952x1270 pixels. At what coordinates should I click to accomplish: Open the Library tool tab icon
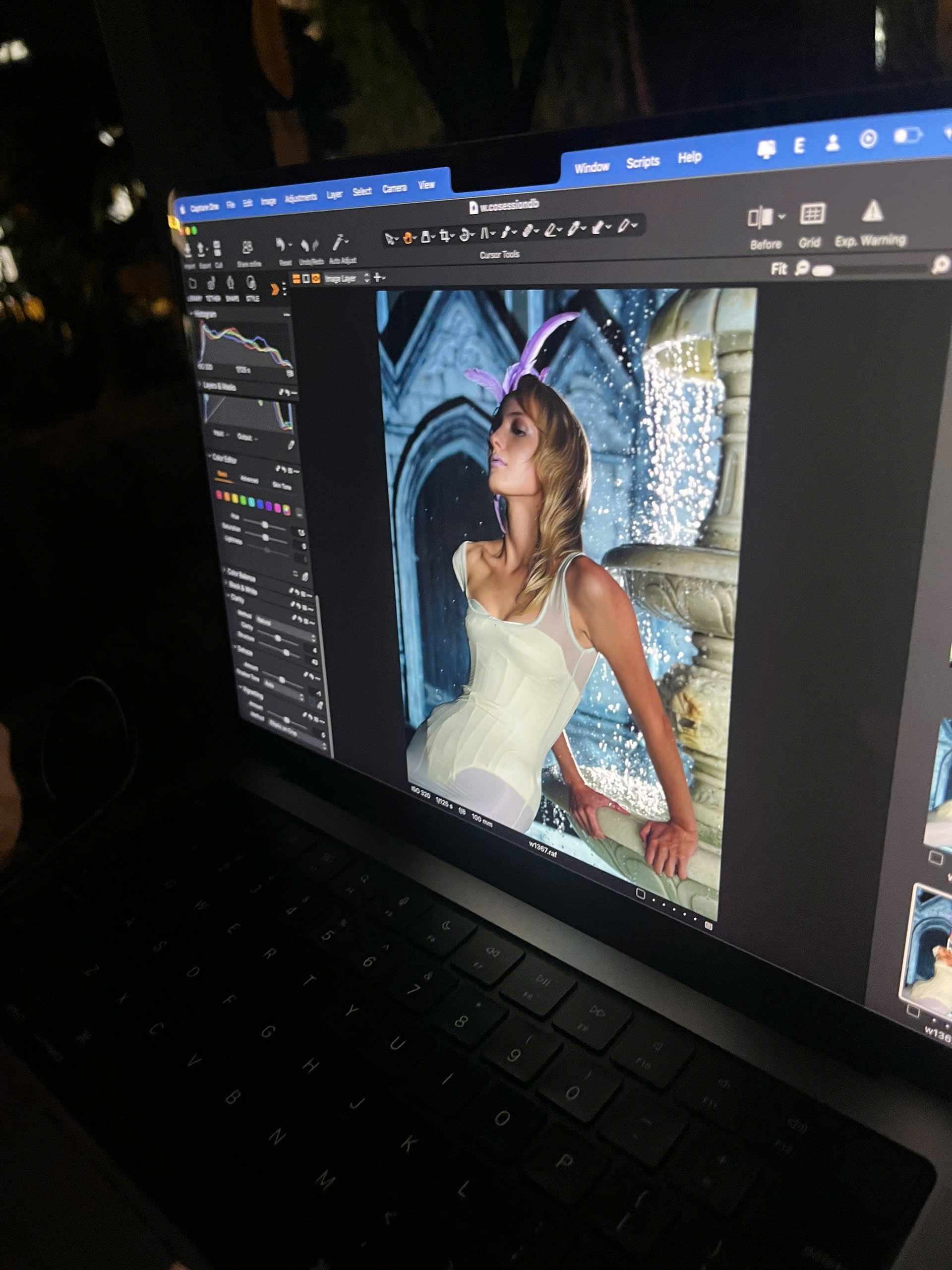[x=193, y=284]
